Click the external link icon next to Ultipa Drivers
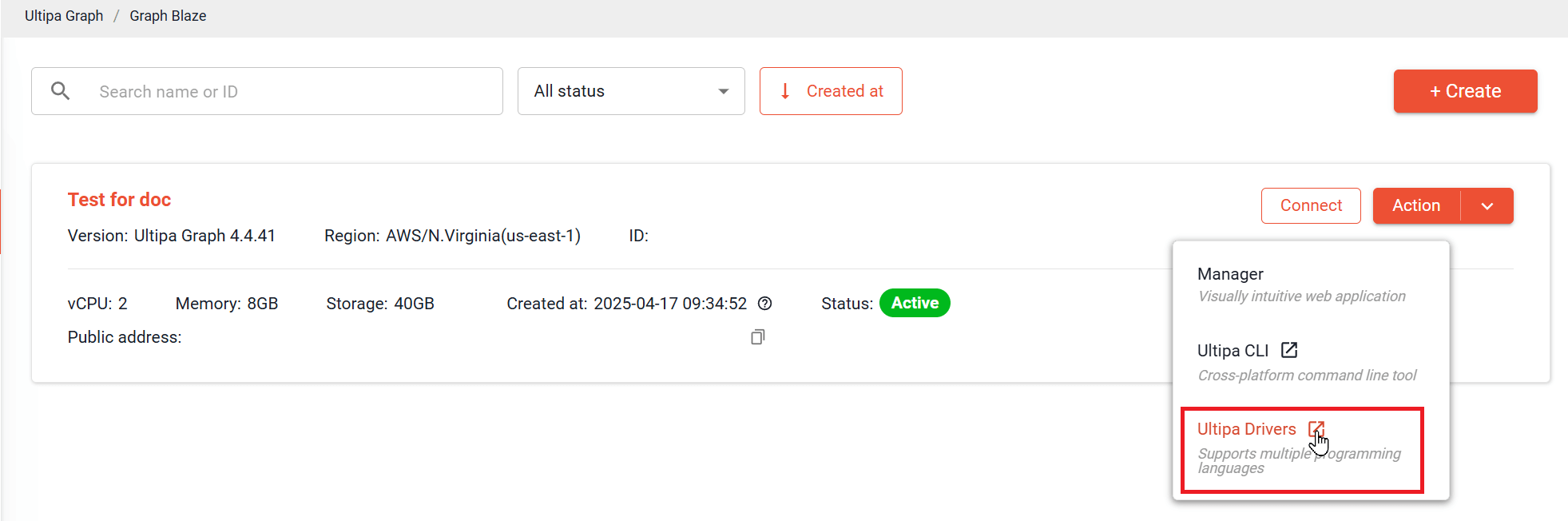Image resolution: width=1568 pixels, height=521 pixels. (1316, 429)
